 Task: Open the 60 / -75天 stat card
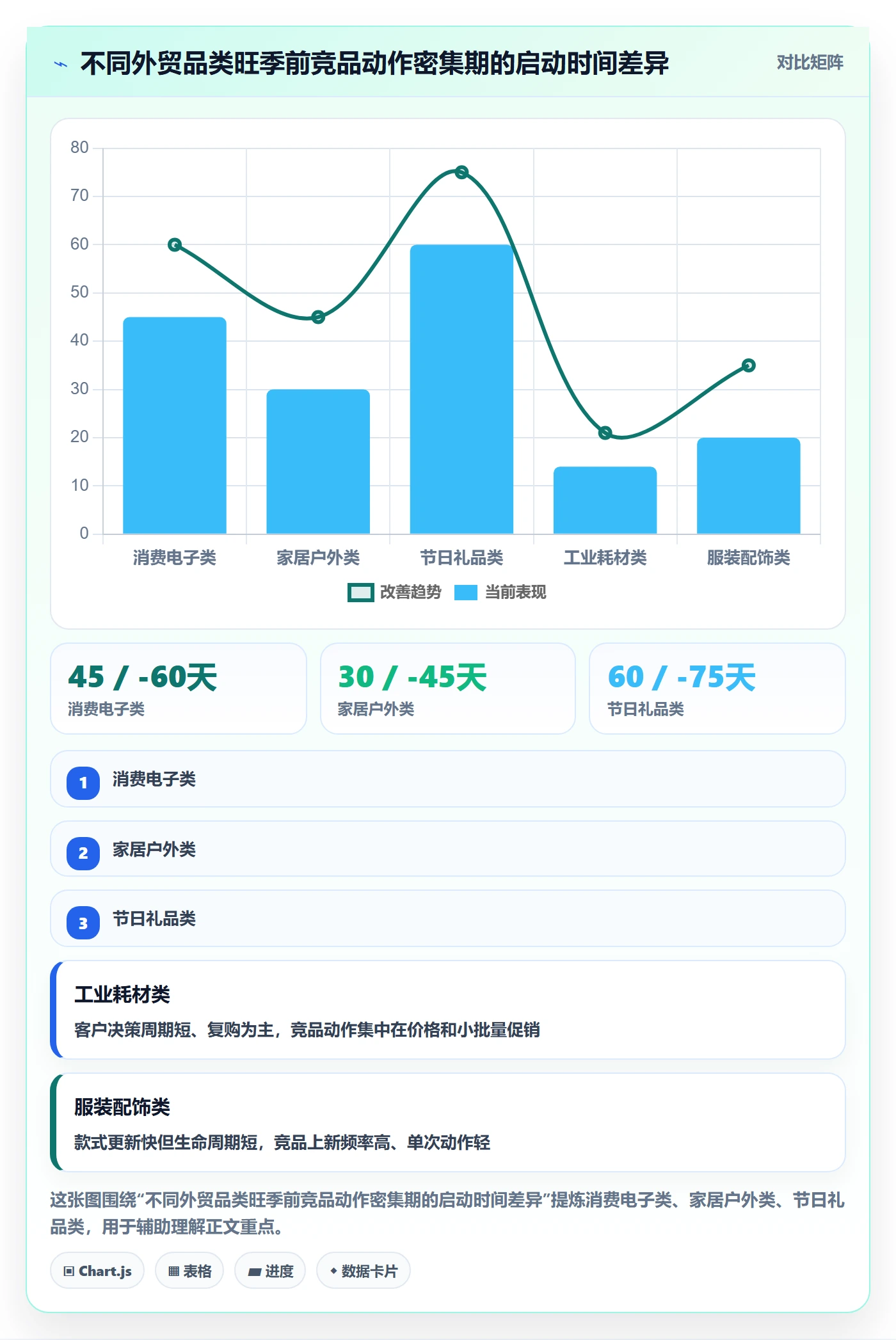click(717, 689)
